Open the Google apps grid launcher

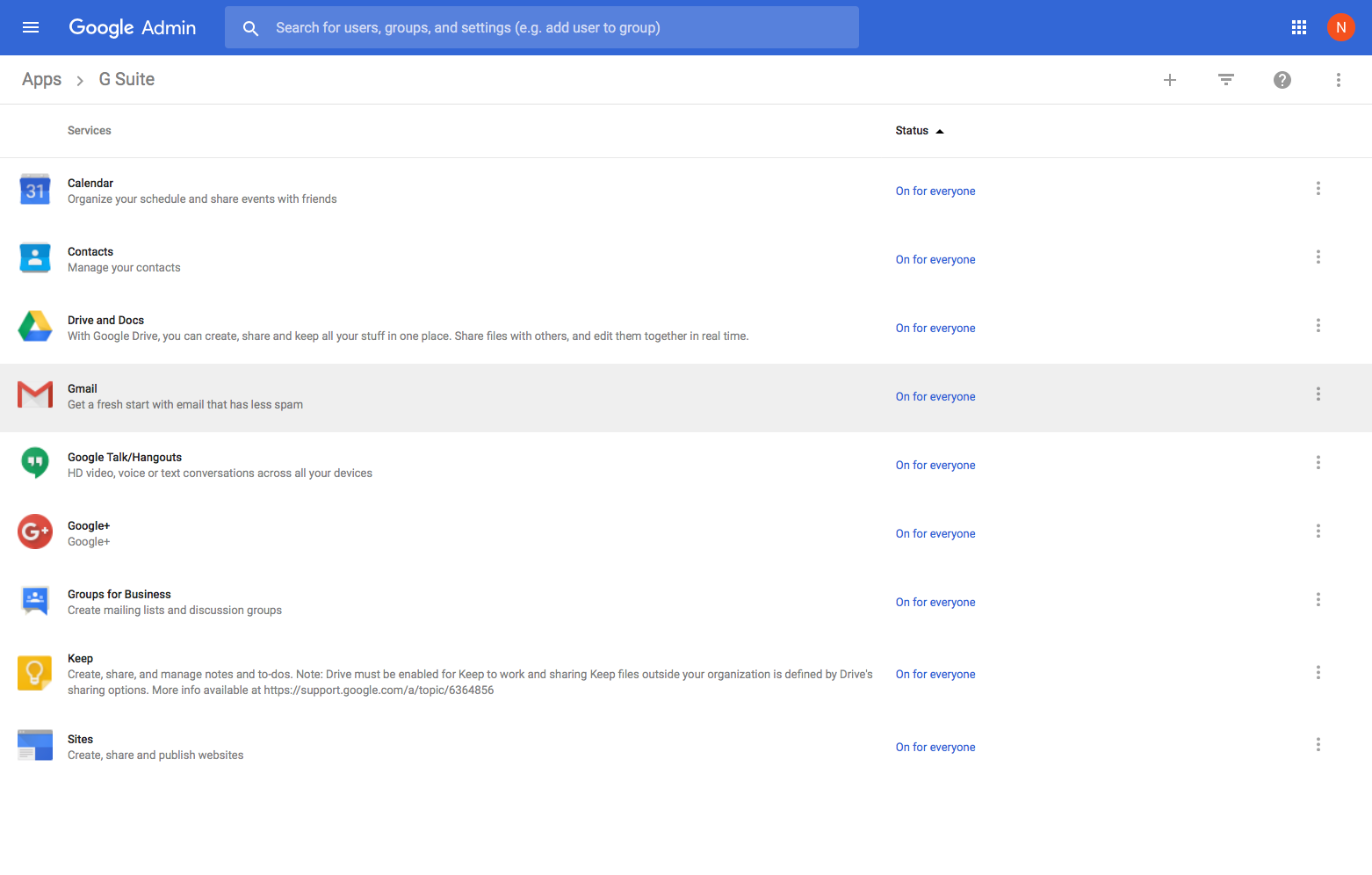click(1299, 27)
